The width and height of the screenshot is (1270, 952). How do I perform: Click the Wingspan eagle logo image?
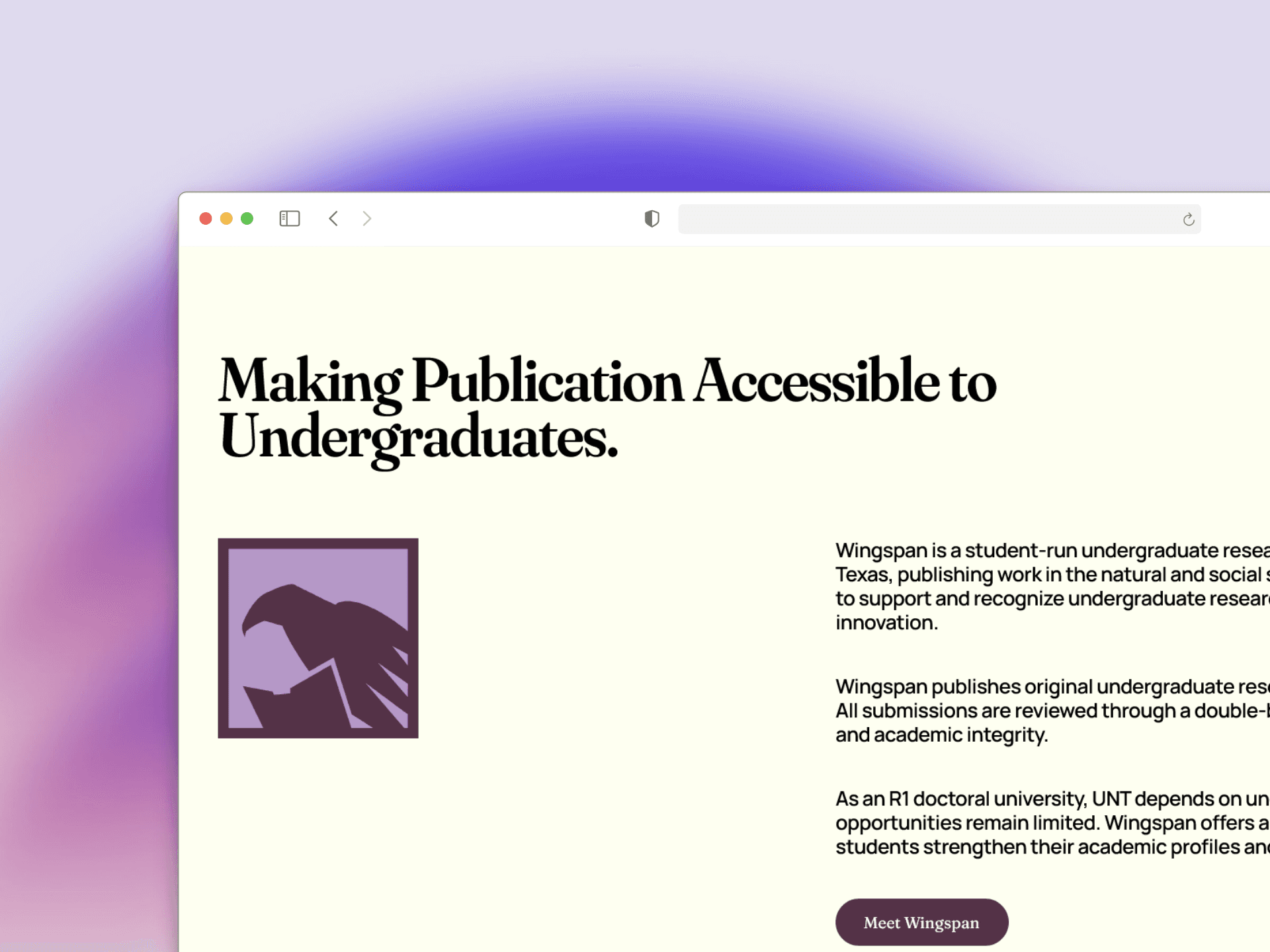[318, 638]
